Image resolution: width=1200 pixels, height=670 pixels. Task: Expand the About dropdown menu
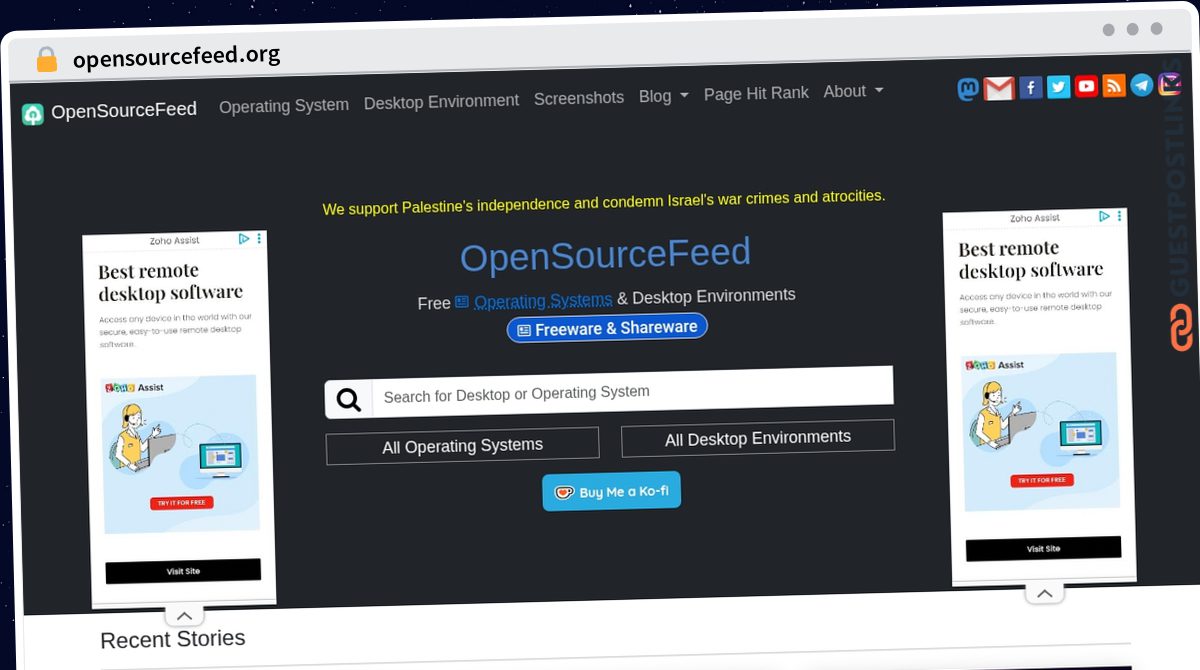coord(853,92)
